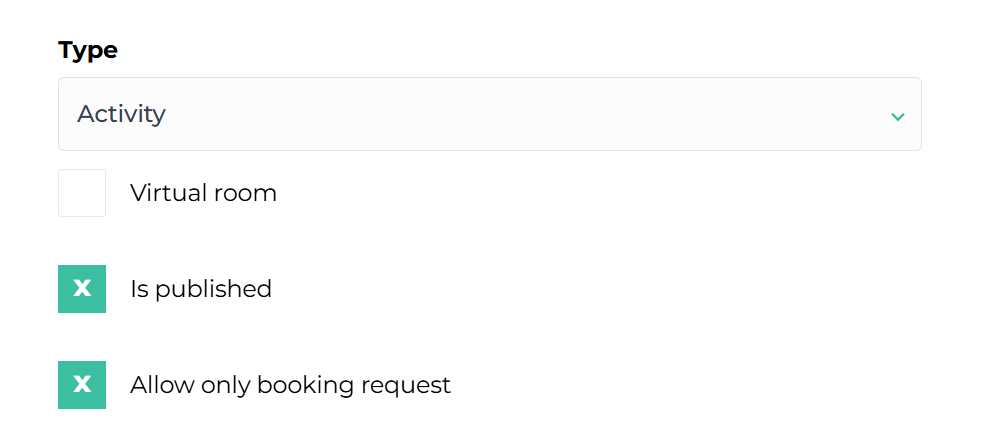Tick the empty box next to Virtual room
Viewport: 996px width, 448px height.
(x=82, y=193)
